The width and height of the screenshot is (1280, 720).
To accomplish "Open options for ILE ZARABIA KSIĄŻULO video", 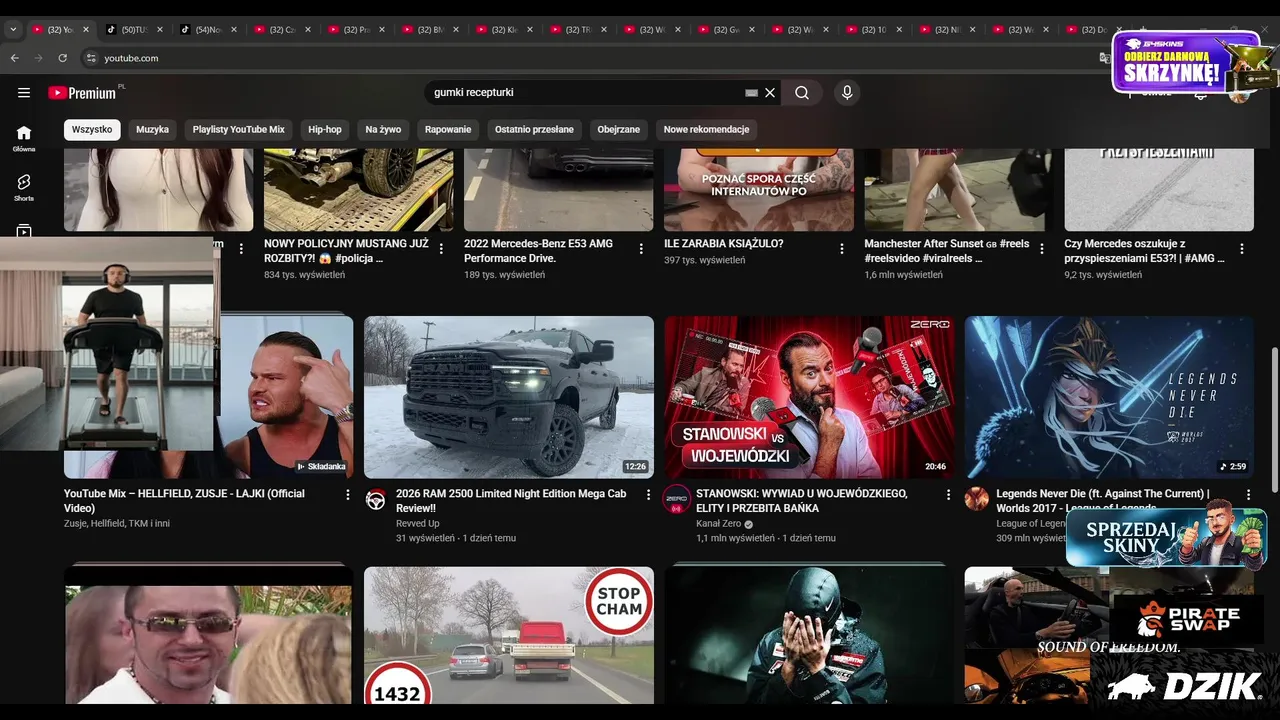I will pos(841,249).
